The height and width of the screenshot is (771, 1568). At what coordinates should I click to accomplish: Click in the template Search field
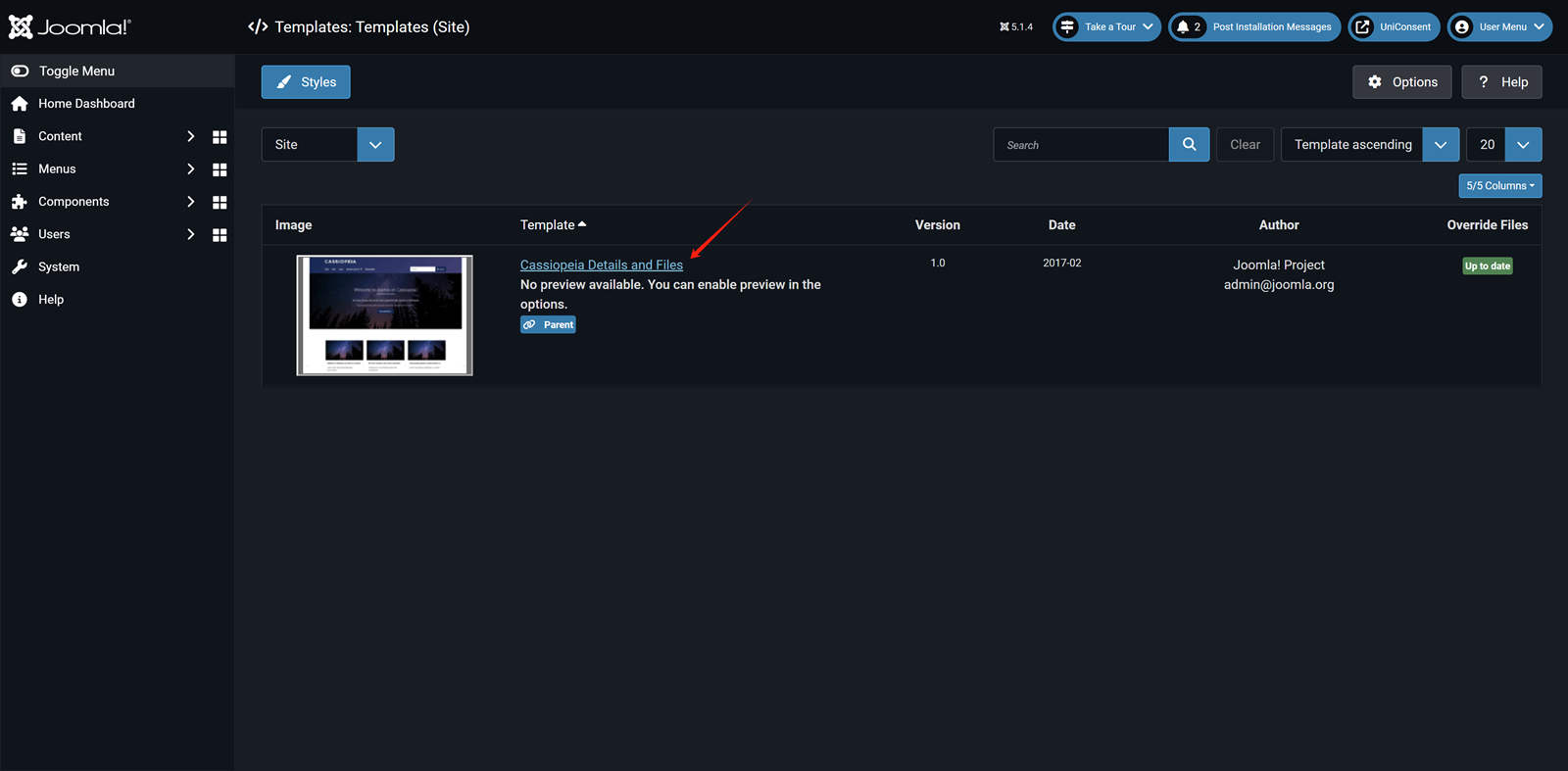[1081, 144]
